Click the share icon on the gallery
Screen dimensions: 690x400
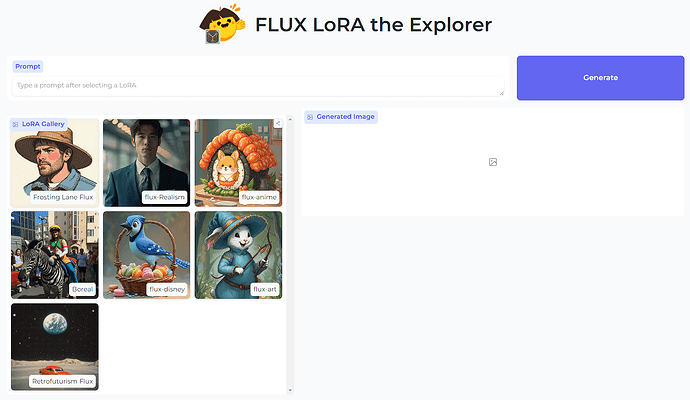278,123
